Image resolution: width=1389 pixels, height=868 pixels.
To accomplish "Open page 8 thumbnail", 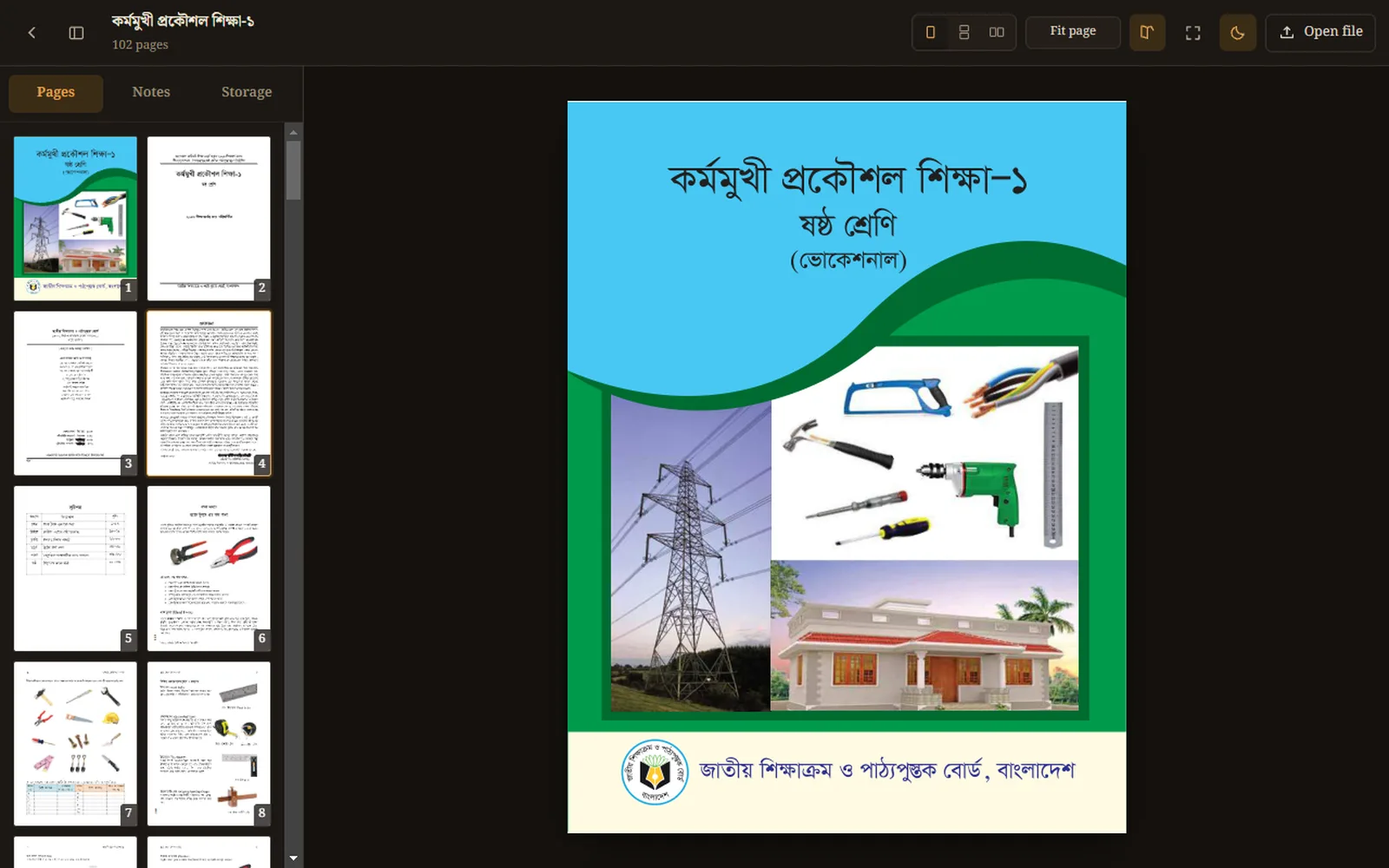I will (209, 744).
